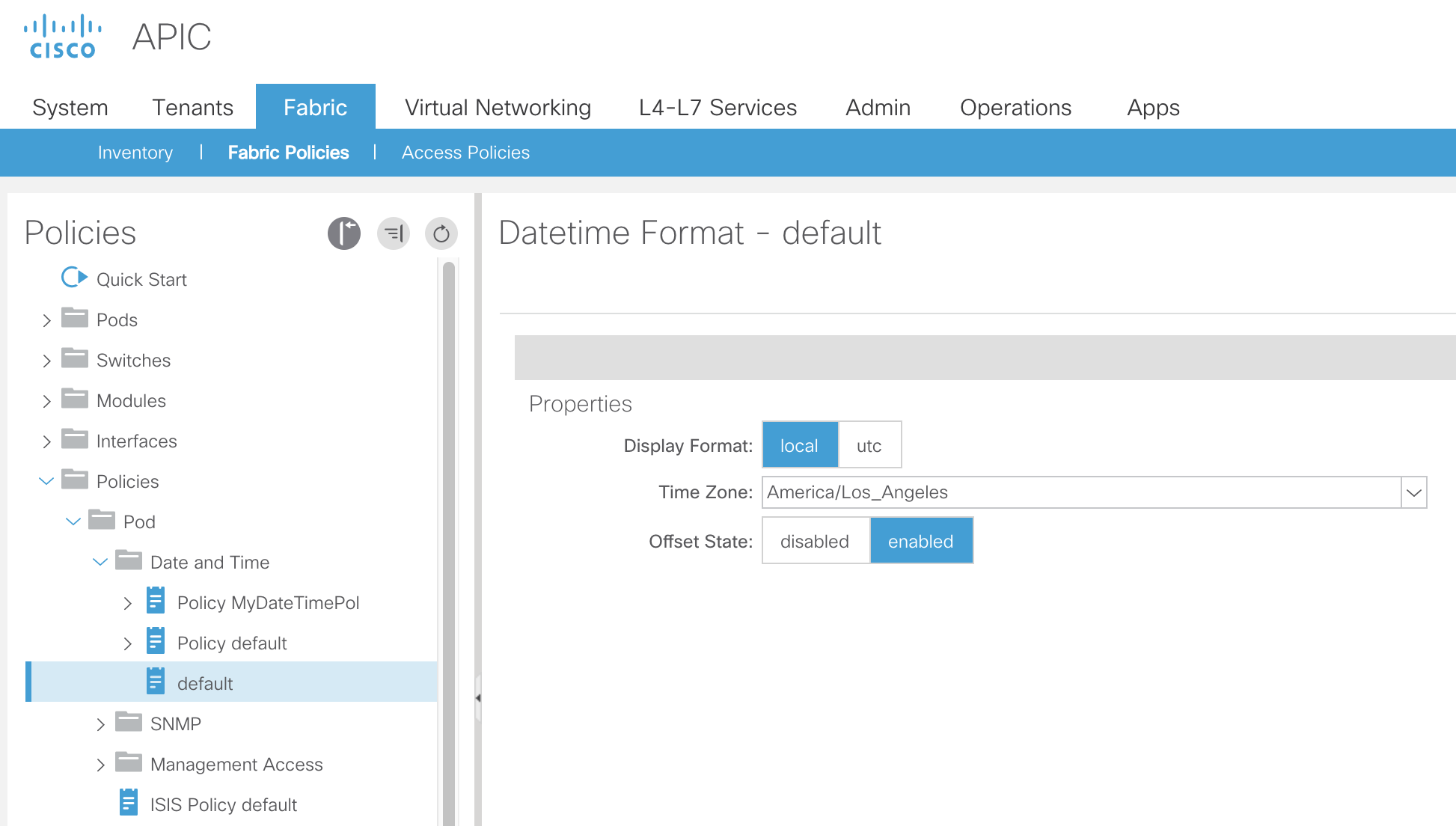This screenshot has height=826, width=1456.
Task: Select Policy default tree item
Action: pyautogui.click(x=232, y=643)
